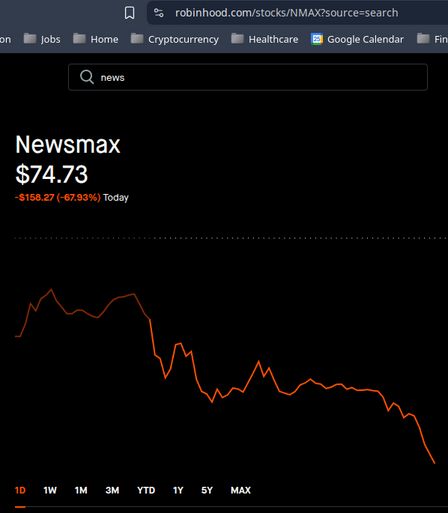The height and width of the screenshot is (513, 448).
Task: Switch chart to 1W range
Action: (x=50, y=490)
